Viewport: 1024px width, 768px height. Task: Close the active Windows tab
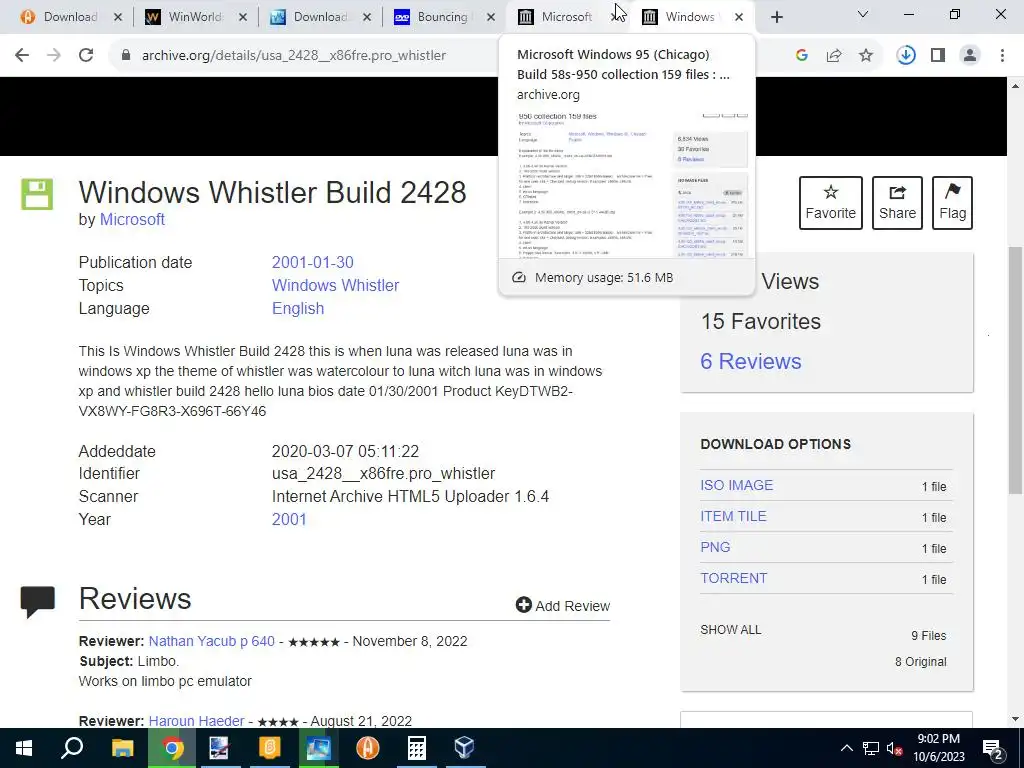pyautogui.click(x=739, y=17)
